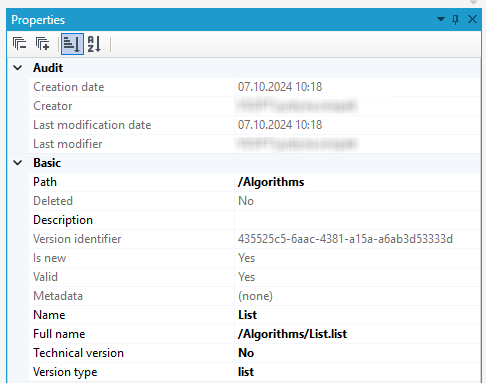
Task: Select the Basic category header
Action: pyautogui.click(x=47, y=163)
